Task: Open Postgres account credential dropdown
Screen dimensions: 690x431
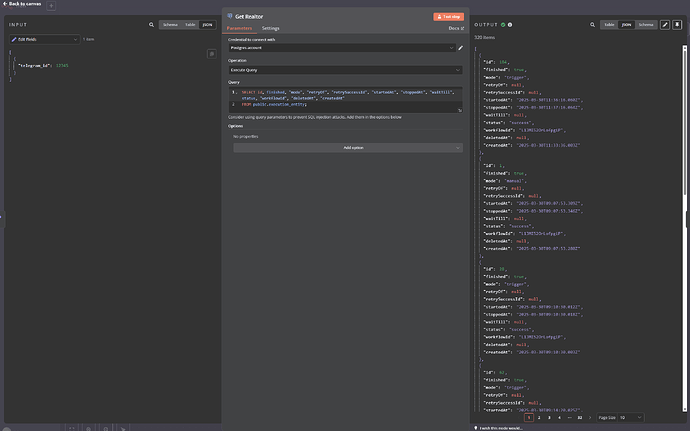Action: [341, 48]
